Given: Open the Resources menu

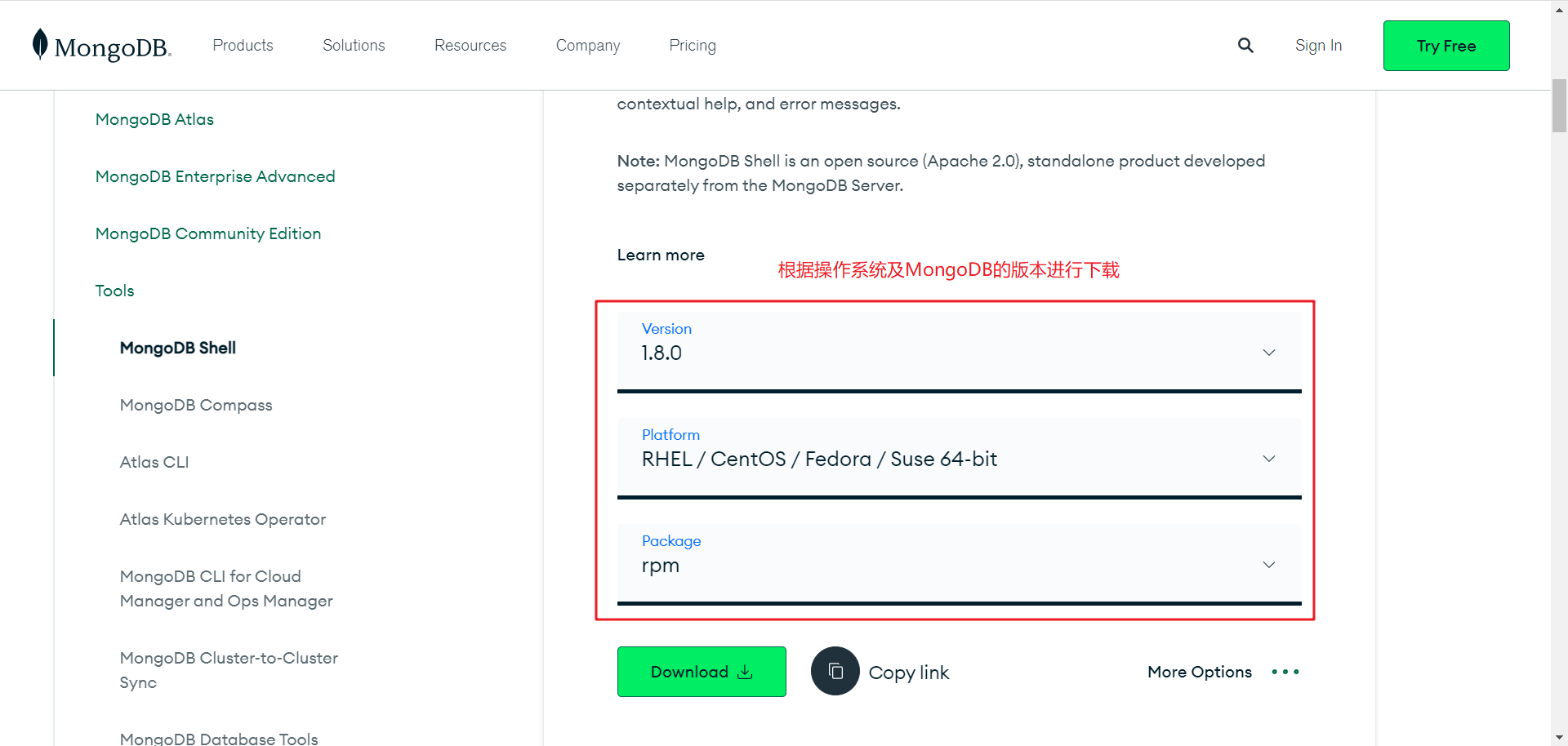Looking at the screenshot, I should pyautogui.click(x=470, y=45).
